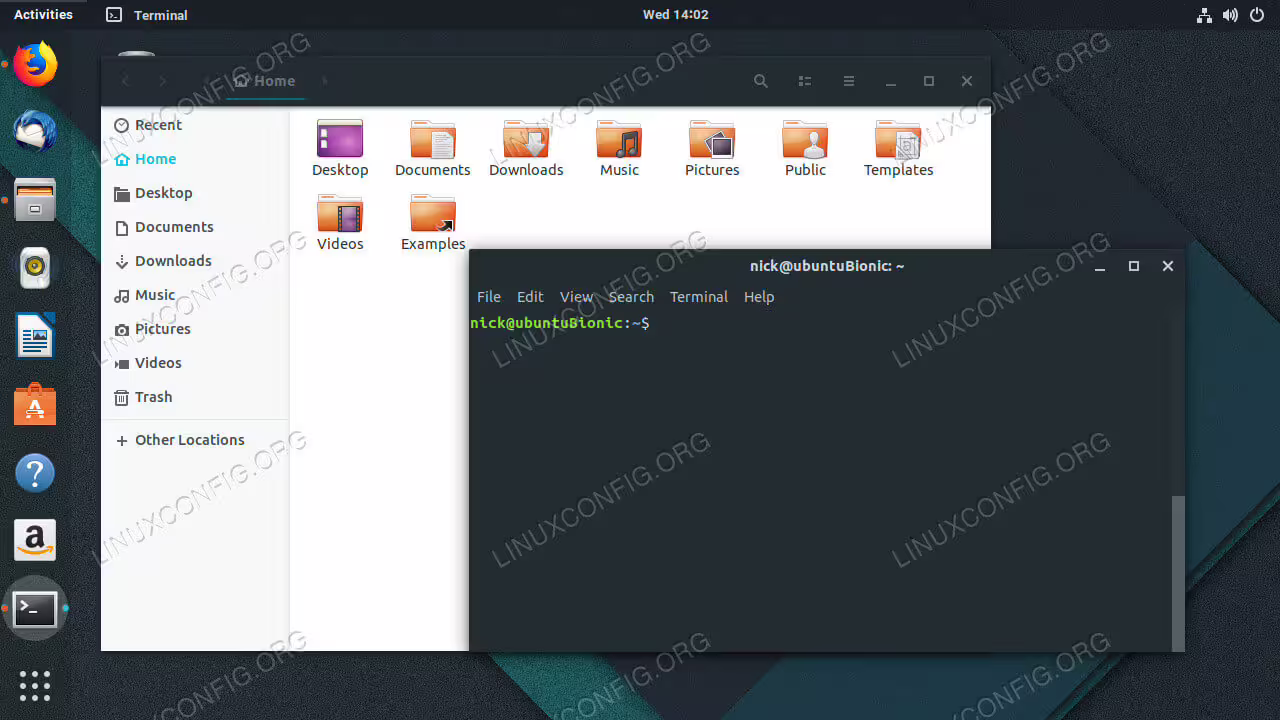Open the Terminal menu in terminal menubar
The height and width of the screenshot is (720, 1280).
(699, 297)
